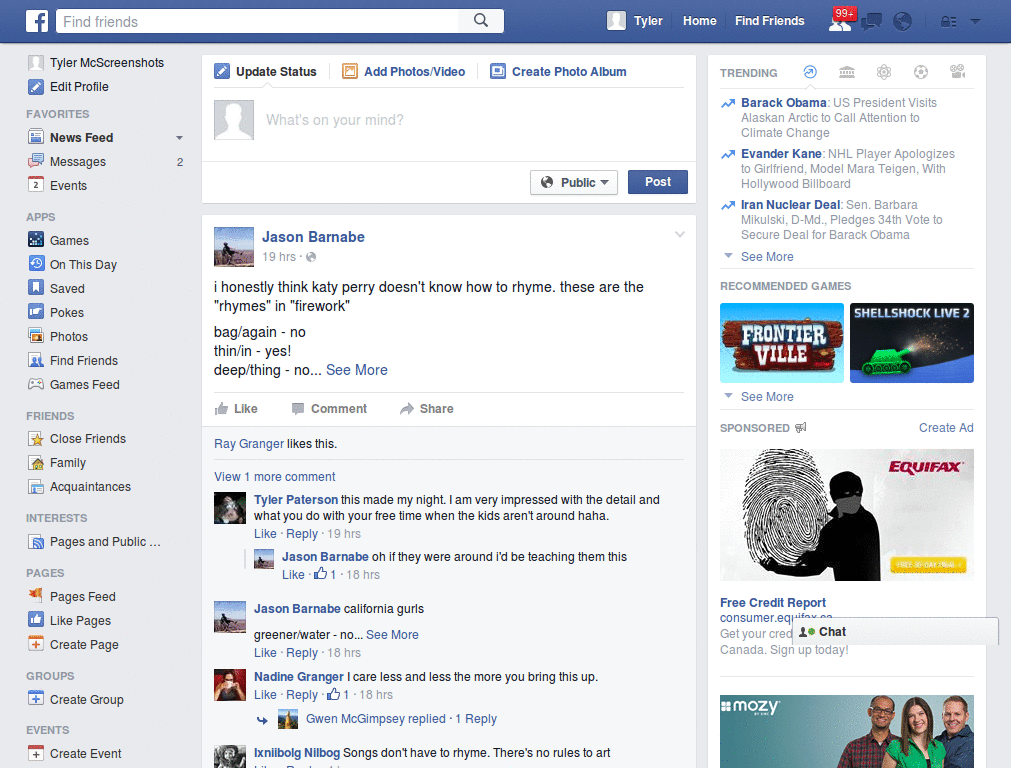Open the ShellShock Live 2 game thumbnail
Image resolution: width=1024 pixels, height=768 pixels.
912,343
